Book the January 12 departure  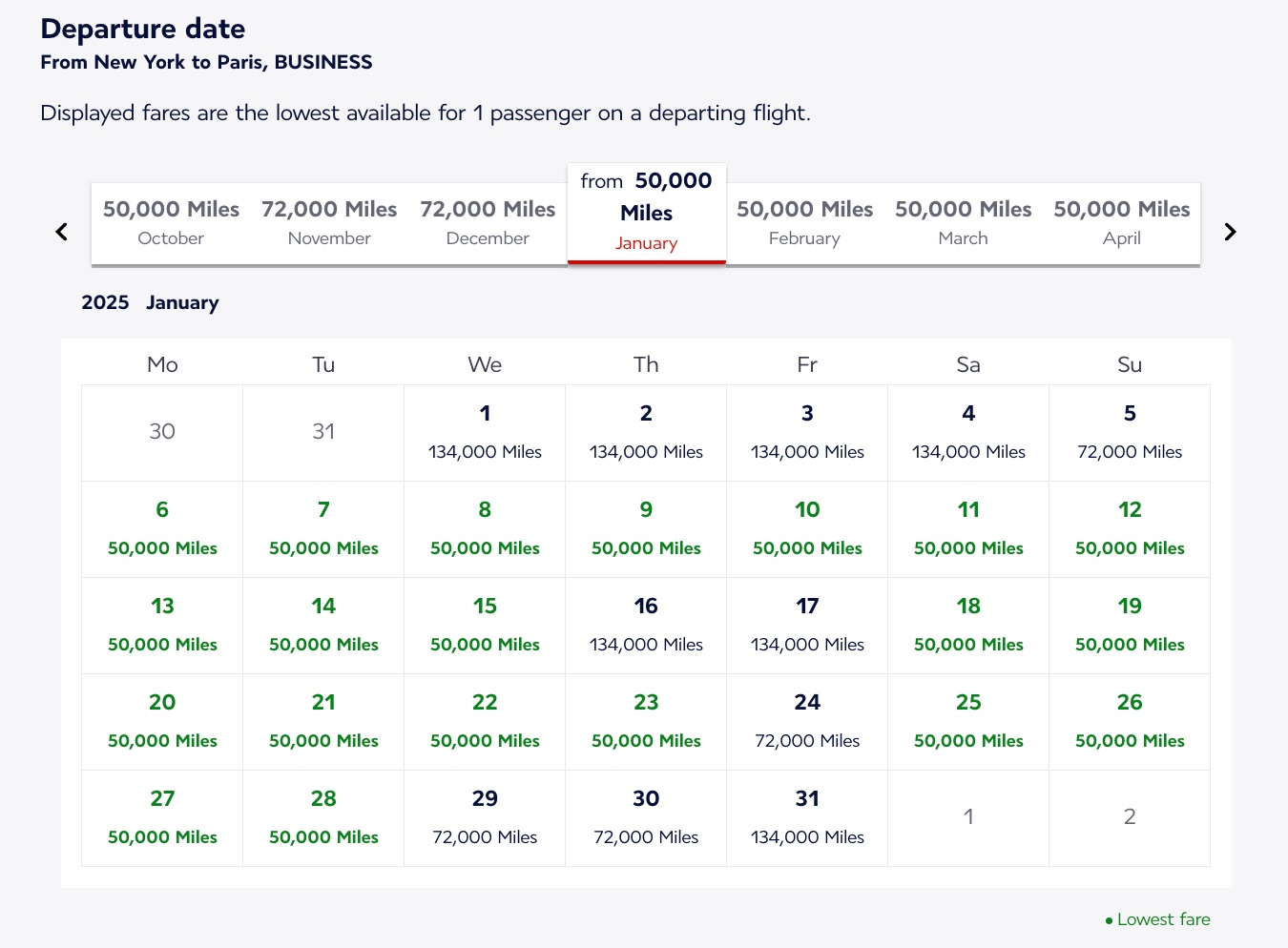pos(1130,529)
